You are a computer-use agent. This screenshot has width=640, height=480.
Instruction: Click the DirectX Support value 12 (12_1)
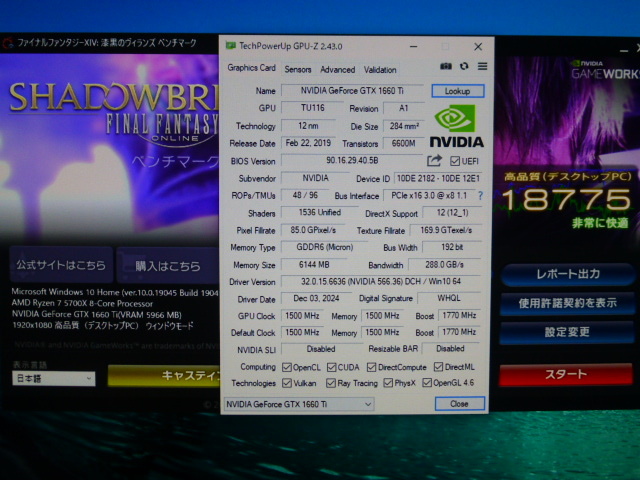(x=452, y=213)
